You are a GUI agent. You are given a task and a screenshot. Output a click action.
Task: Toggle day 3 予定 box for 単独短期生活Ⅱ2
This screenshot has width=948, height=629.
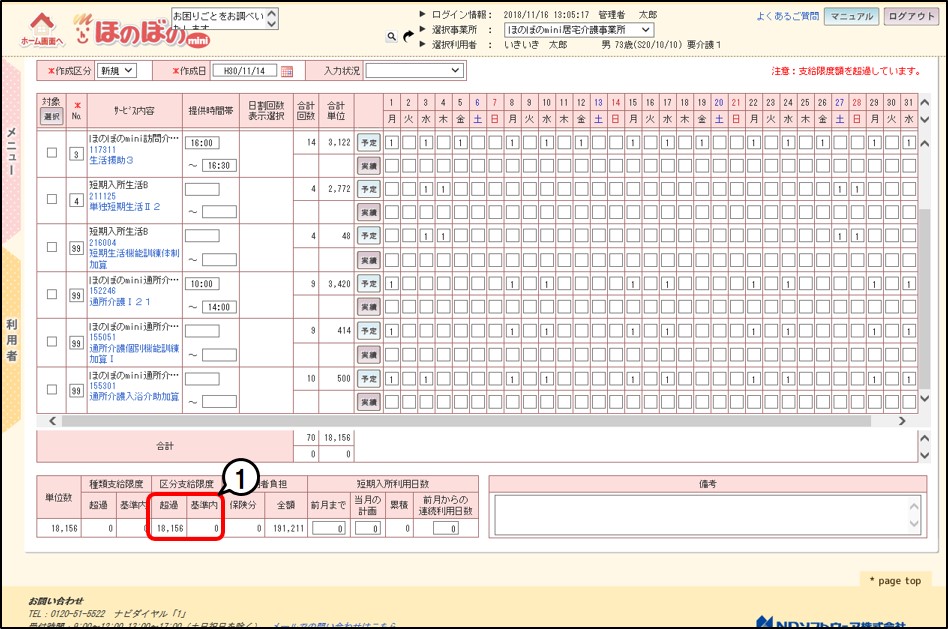[426, 189]
